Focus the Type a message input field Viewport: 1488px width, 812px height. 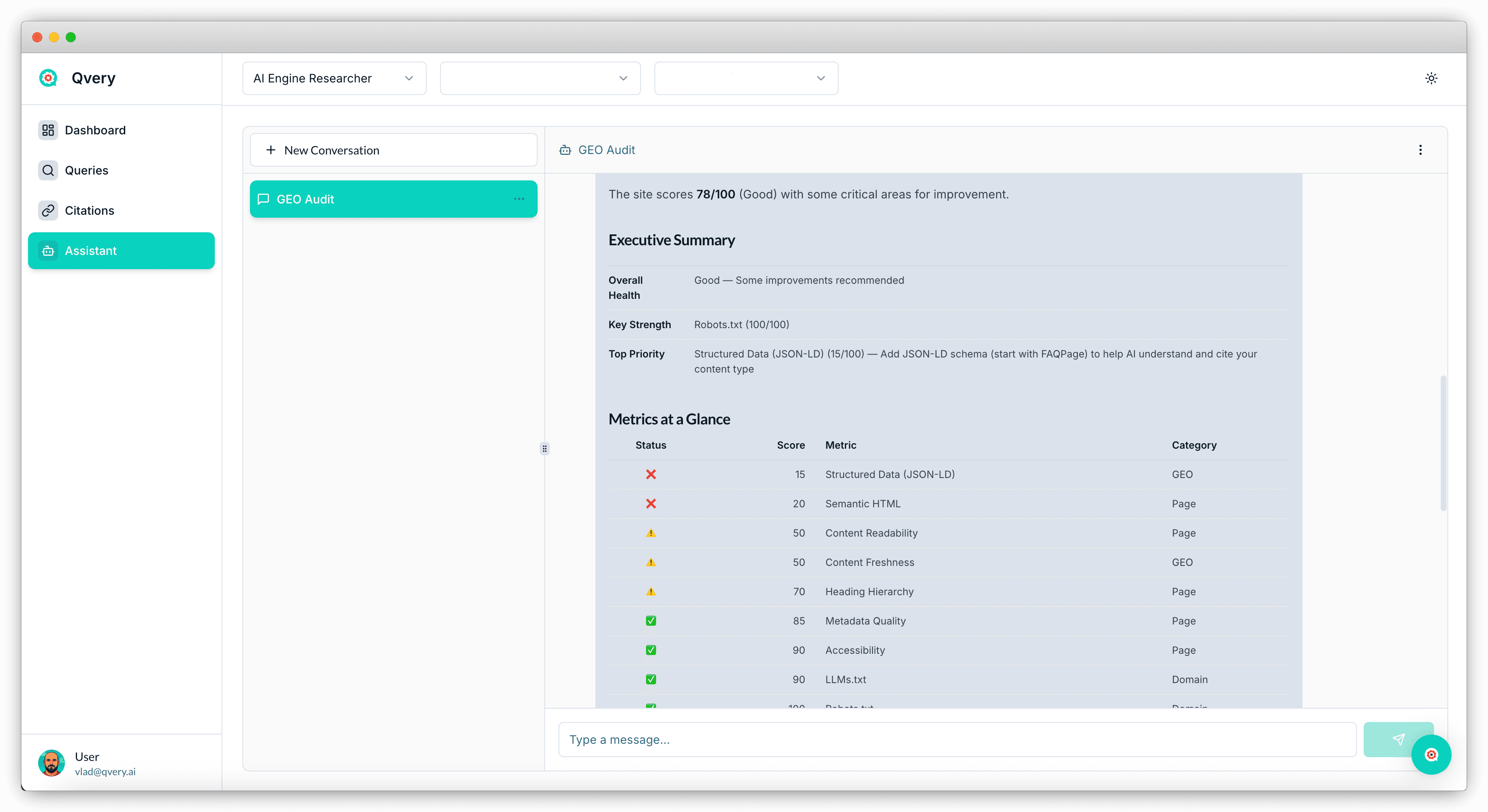click(x=957, y=739)
